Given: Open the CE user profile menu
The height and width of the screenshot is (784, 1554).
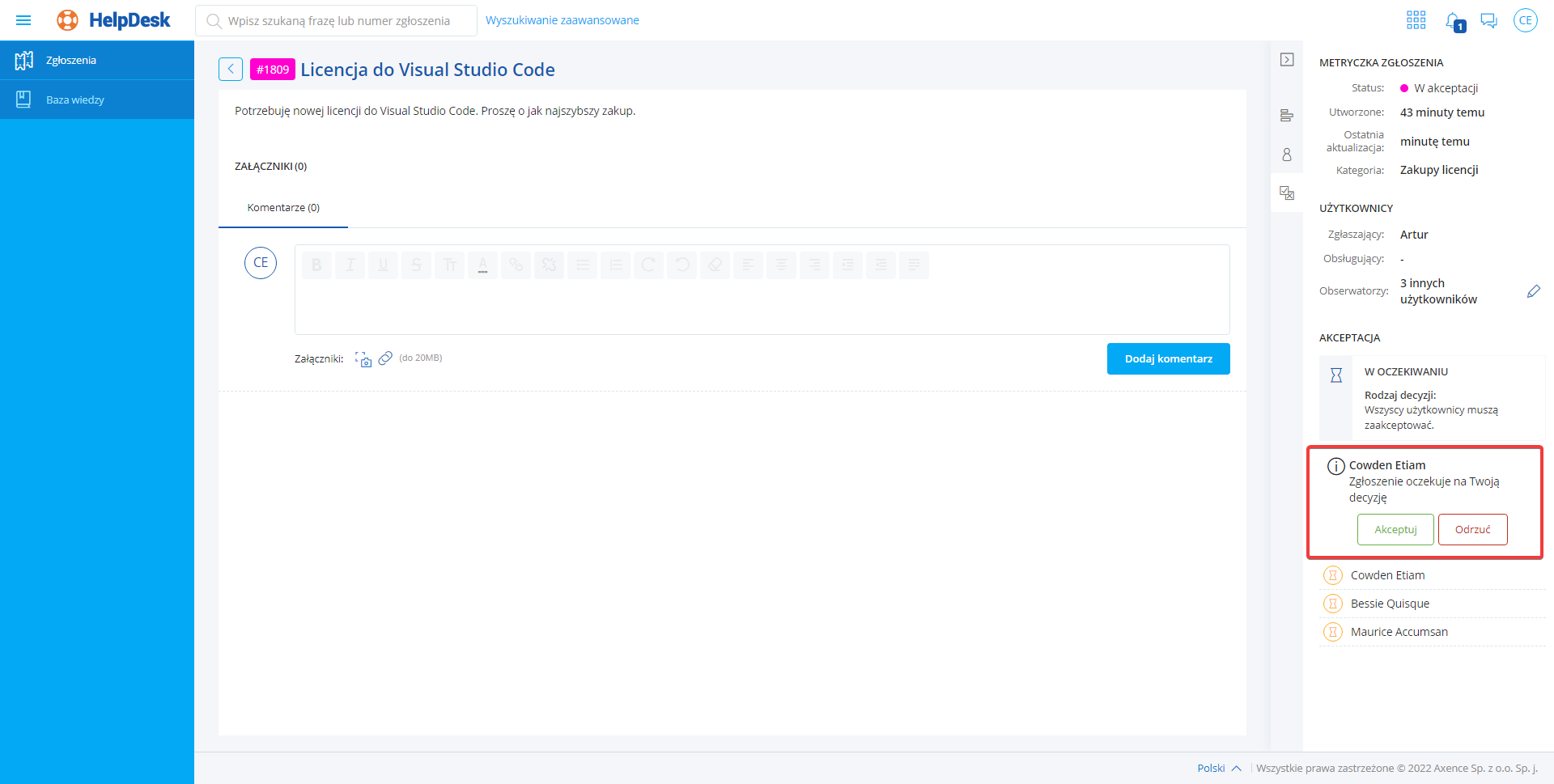Looking at the screenshot, I should tap(1525, 20).
